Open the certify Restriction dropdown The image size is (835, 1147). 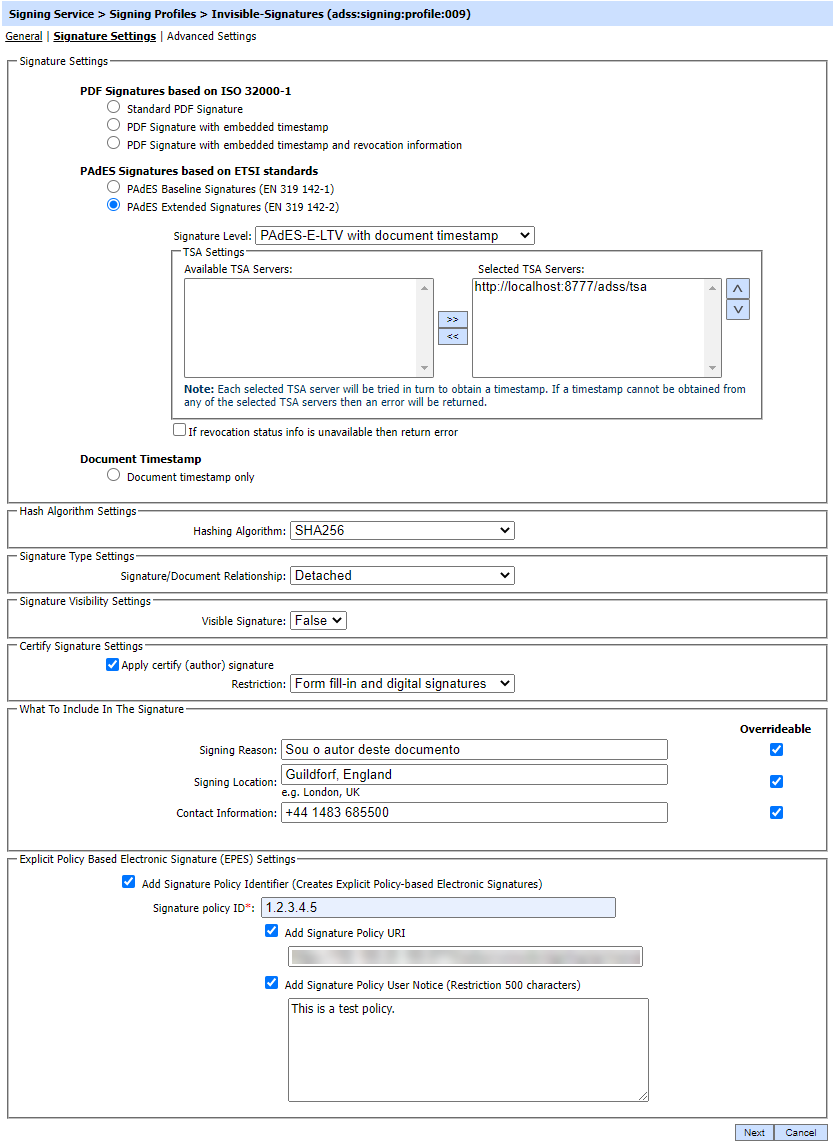pyautogui.click(x=402, y=684)
